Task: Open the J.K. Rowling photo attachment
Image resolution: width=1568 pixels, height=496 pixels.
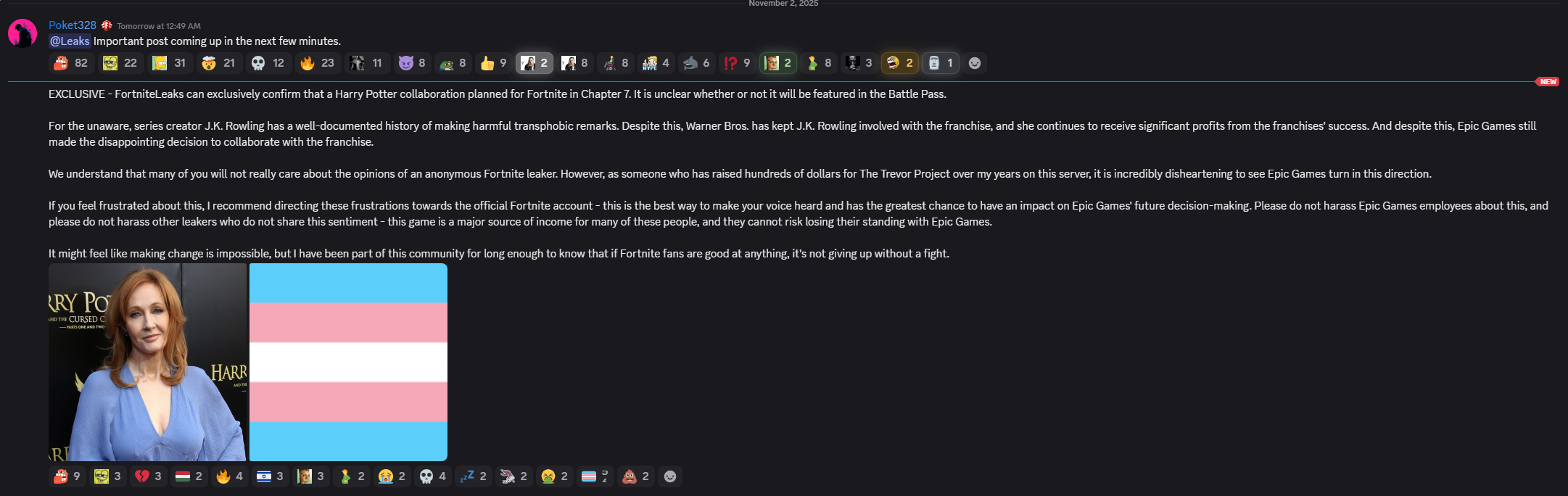Action: tap(147, 362)
